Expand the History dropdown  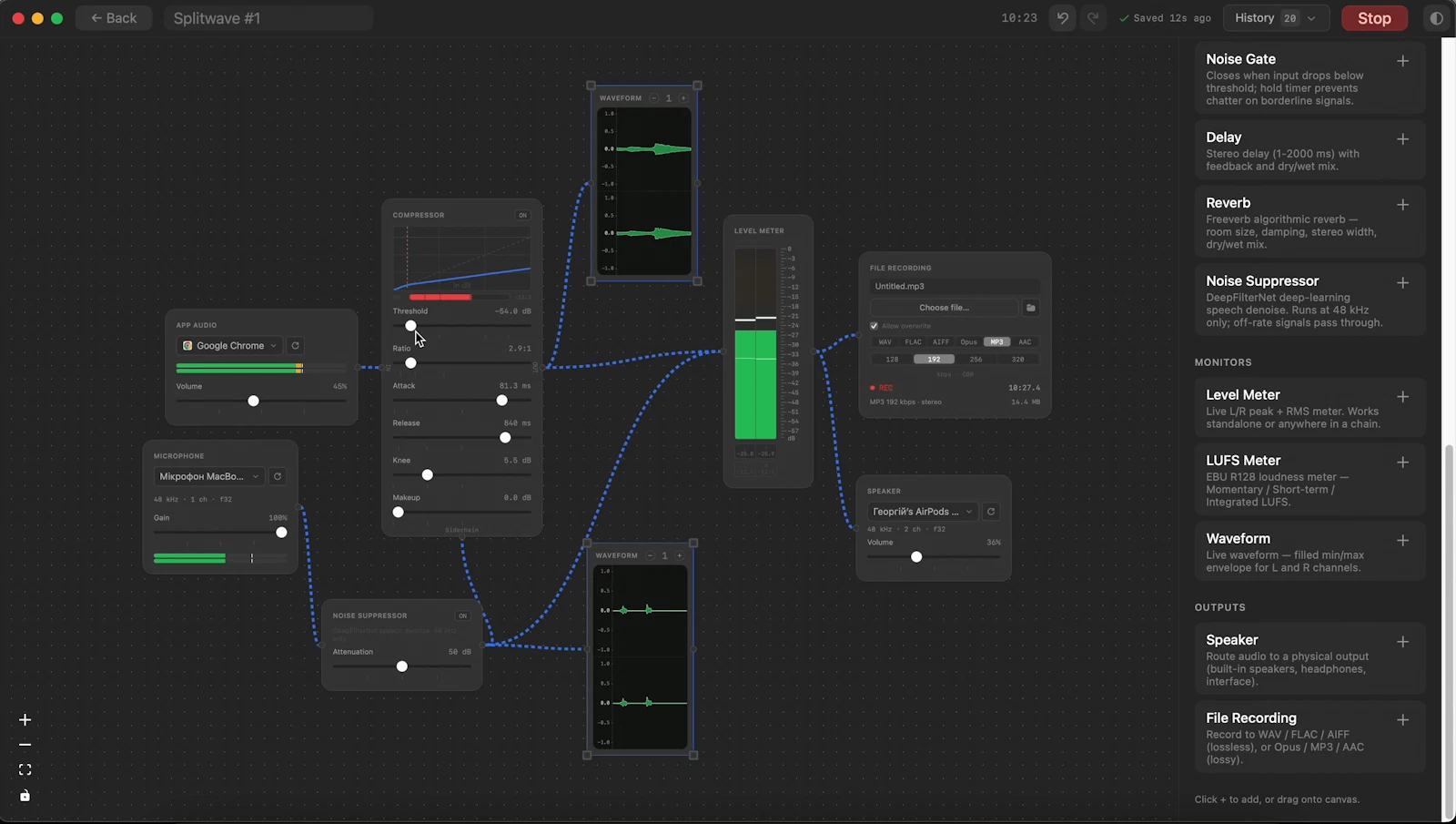point(1276,18)
